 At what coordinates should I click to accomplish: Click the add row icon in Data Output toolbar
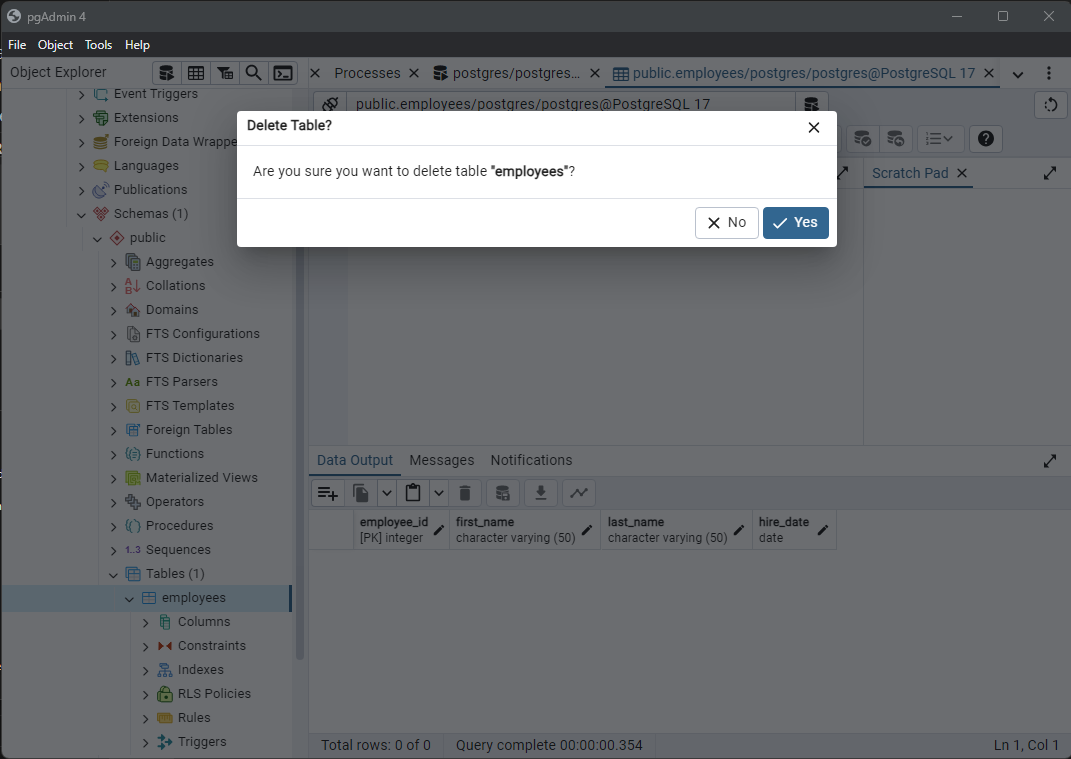click(328, 492)
